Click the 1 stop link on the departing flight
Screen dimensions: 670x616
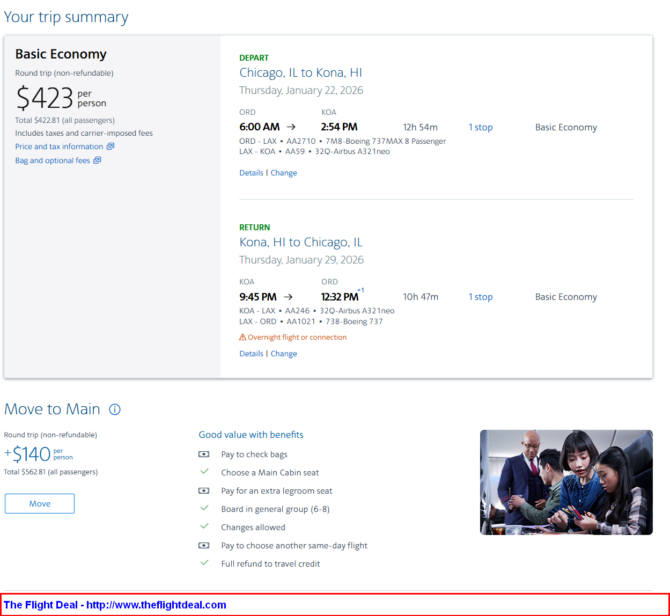tap(480, 127)
